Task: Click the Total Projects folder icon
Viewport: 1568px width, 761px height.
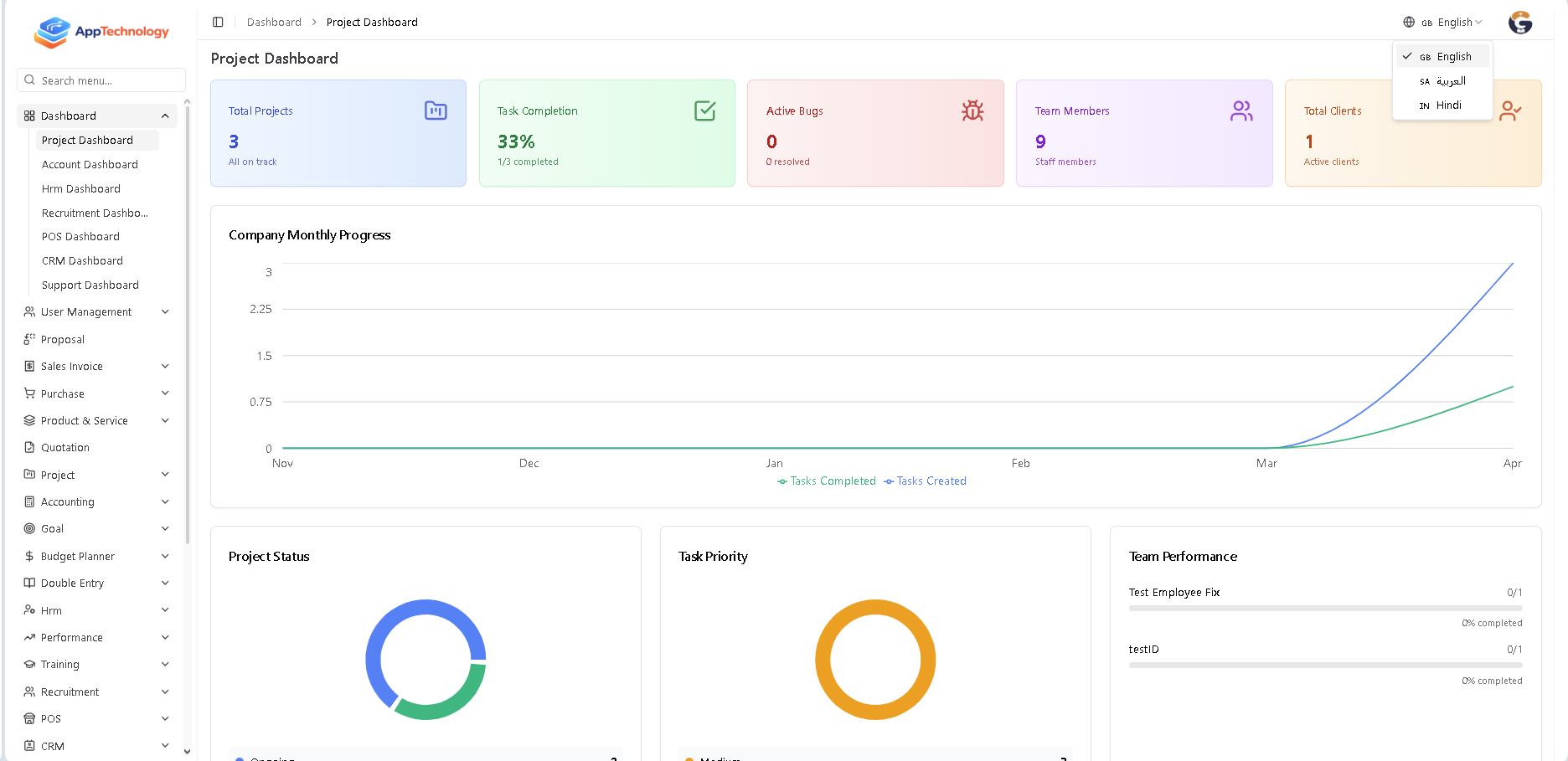Action: tap(436, 111)
